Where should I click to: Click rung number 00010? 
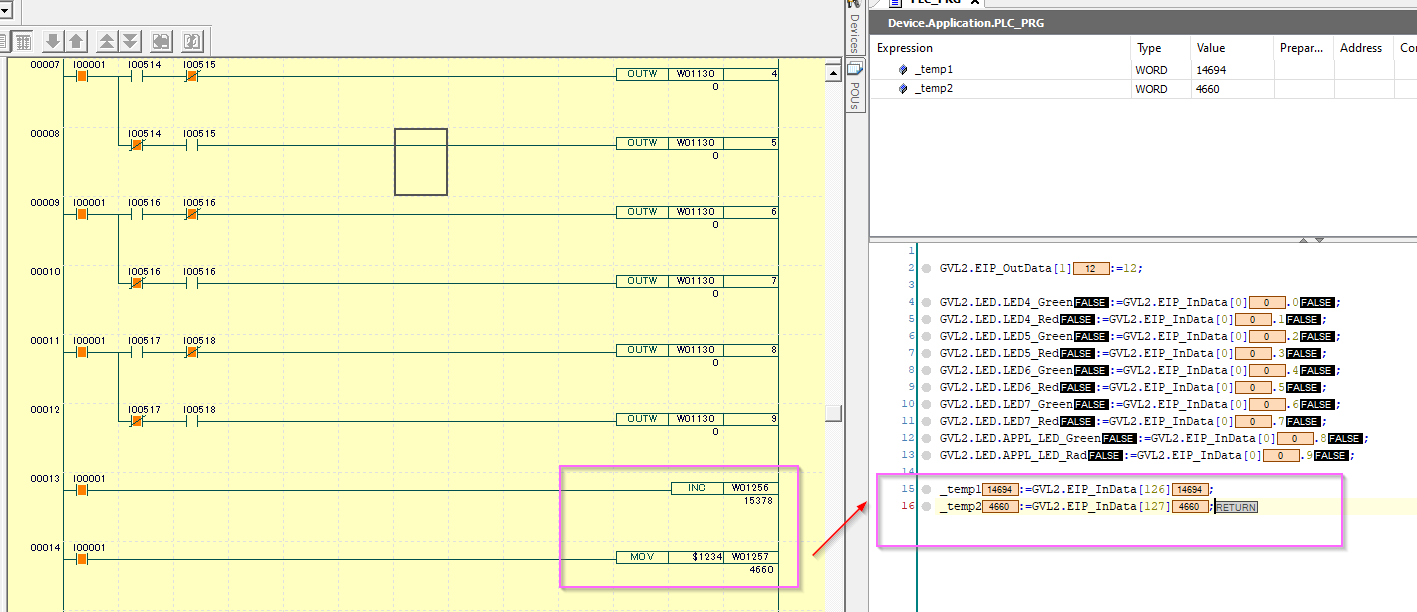[45, 272]
